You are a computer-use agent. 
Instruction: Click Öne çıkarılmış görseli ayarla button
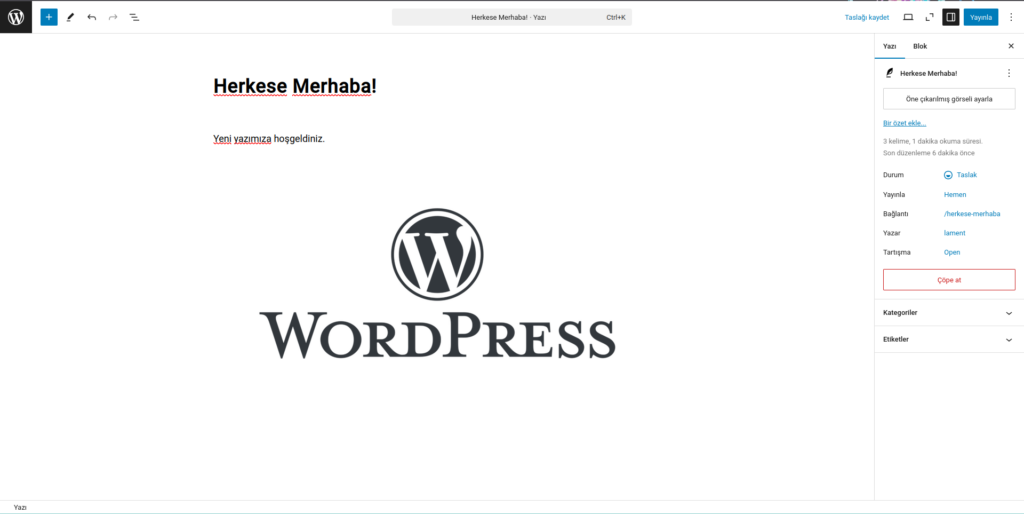(948, 99)
